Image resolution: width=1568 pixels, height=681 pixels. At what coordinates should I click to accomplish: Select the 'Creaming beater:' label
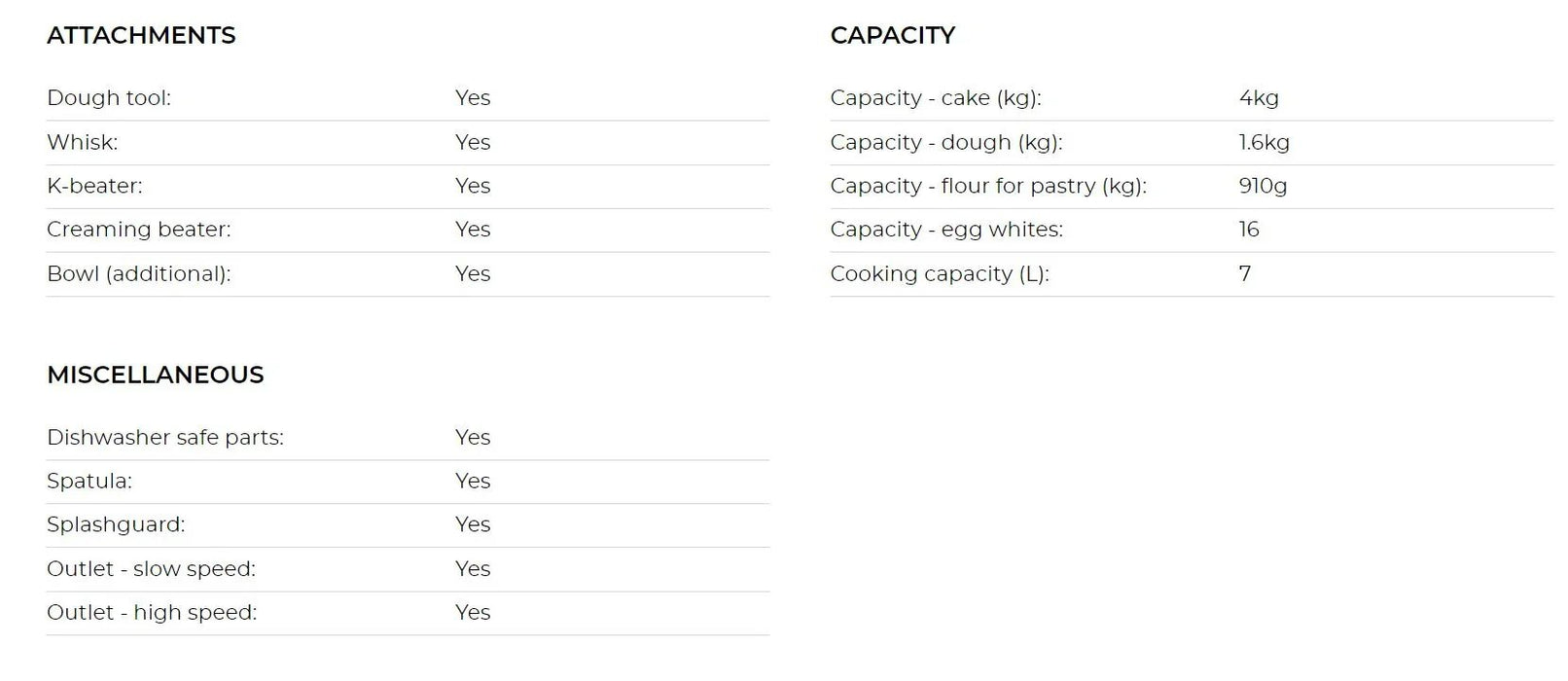click(x=139, y=230)
